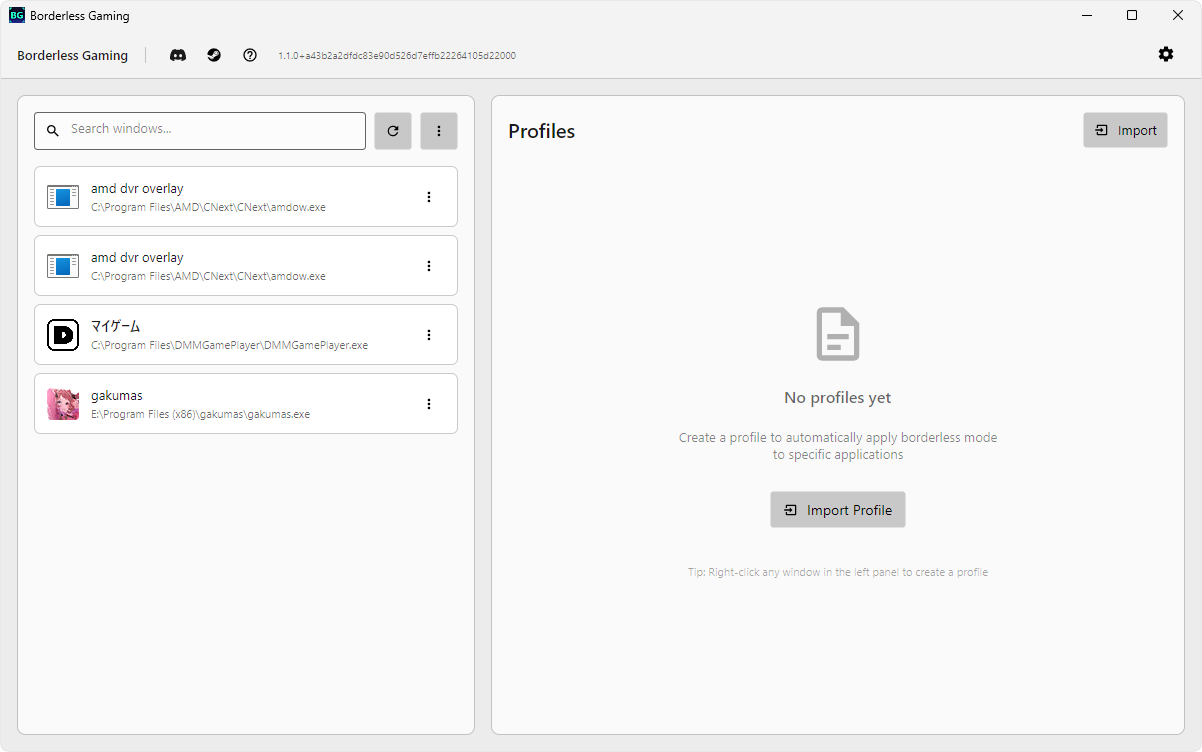
Task: Open settings via the gear icon
Action: [x=1166, y=54]
